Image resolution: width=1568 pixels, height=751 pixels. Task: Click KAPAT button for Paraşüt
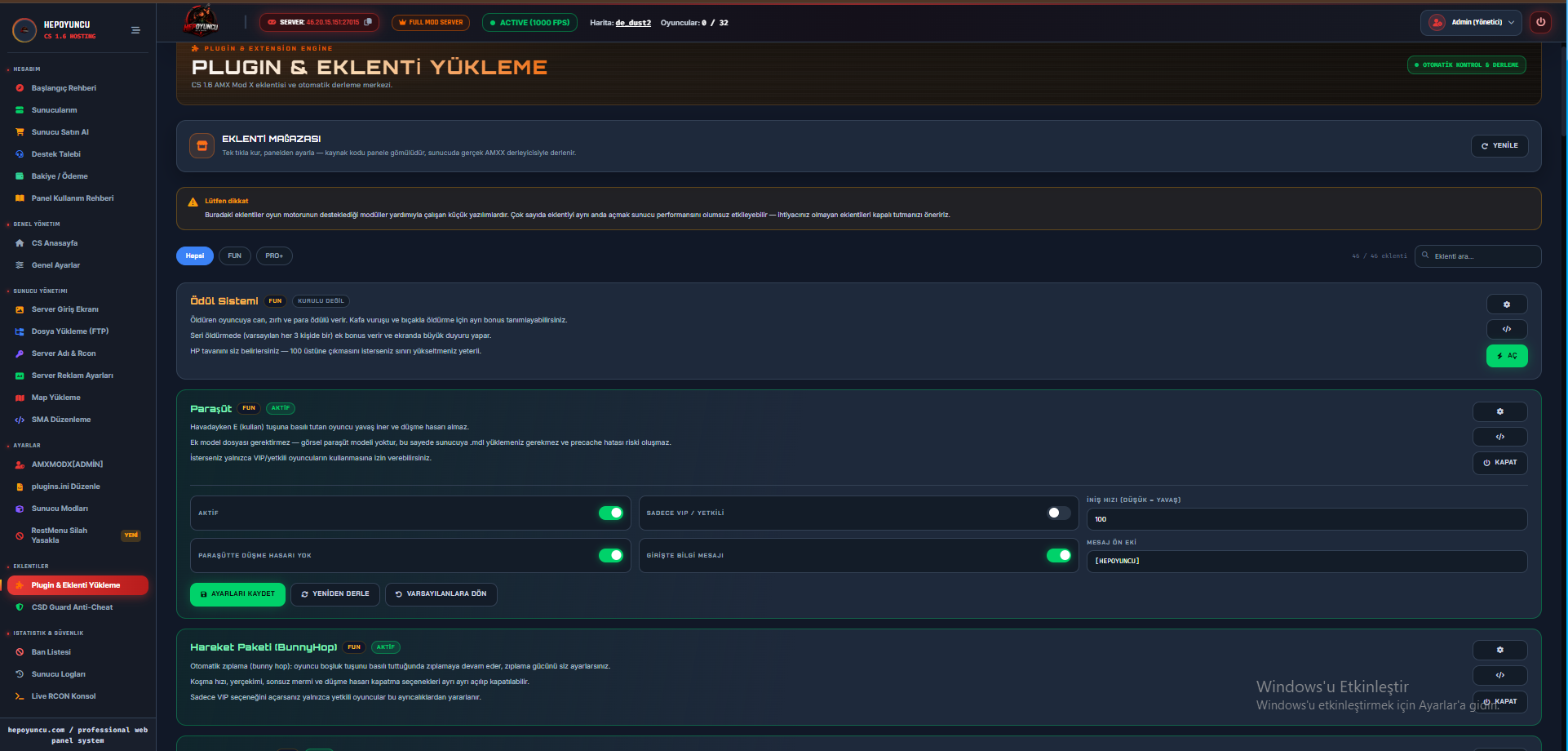[1499, 463]
